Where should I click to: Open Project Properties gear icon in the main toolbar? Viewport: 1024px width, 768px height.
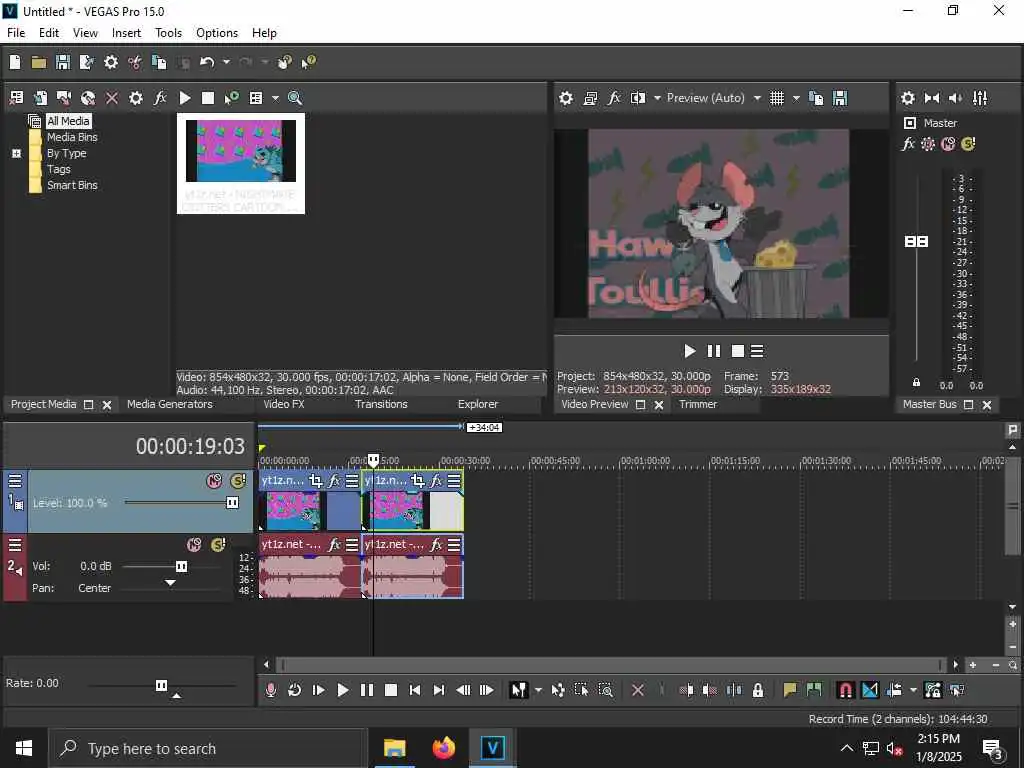pos(111,62)
